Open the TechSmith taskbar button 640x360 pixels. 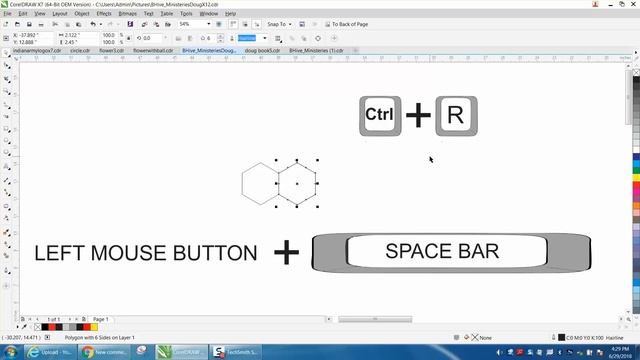pos(236,352)
